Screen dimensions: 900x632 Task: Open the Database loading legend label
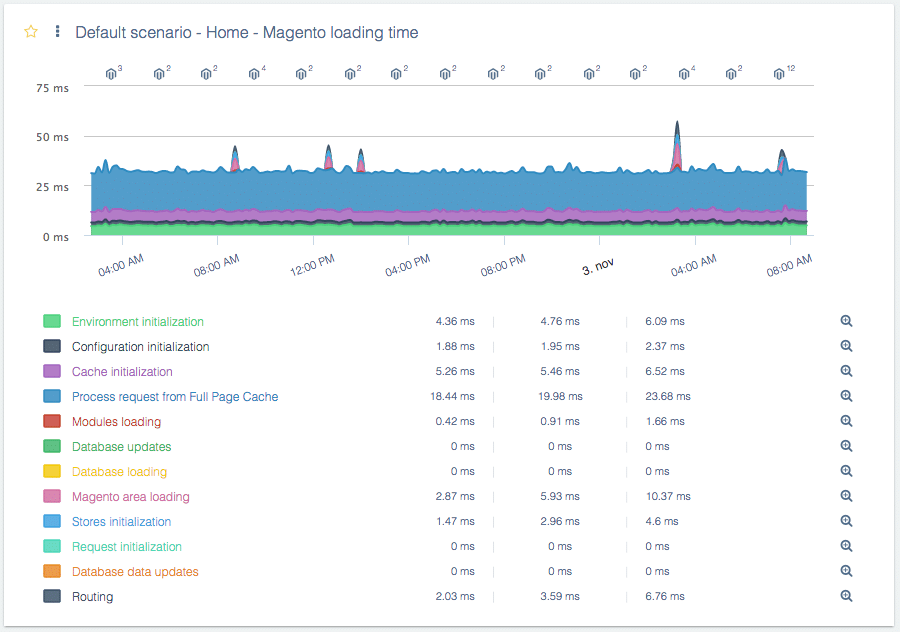[x=119, y=472]
